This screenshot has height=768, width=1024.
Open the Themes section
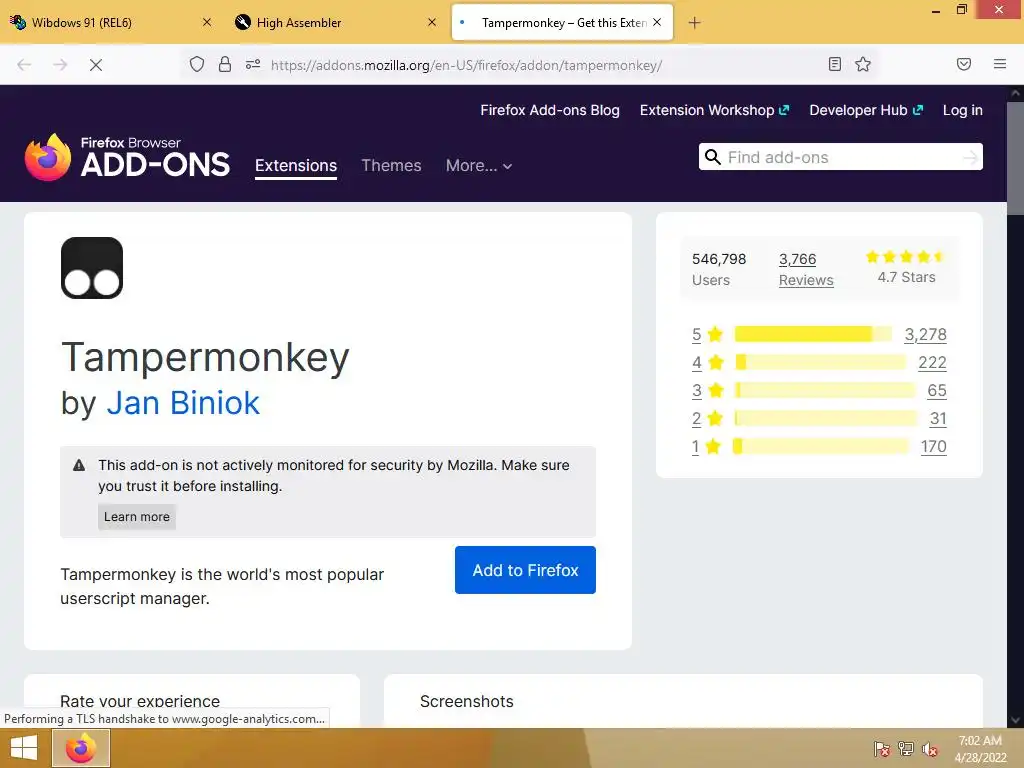[391, 165]
